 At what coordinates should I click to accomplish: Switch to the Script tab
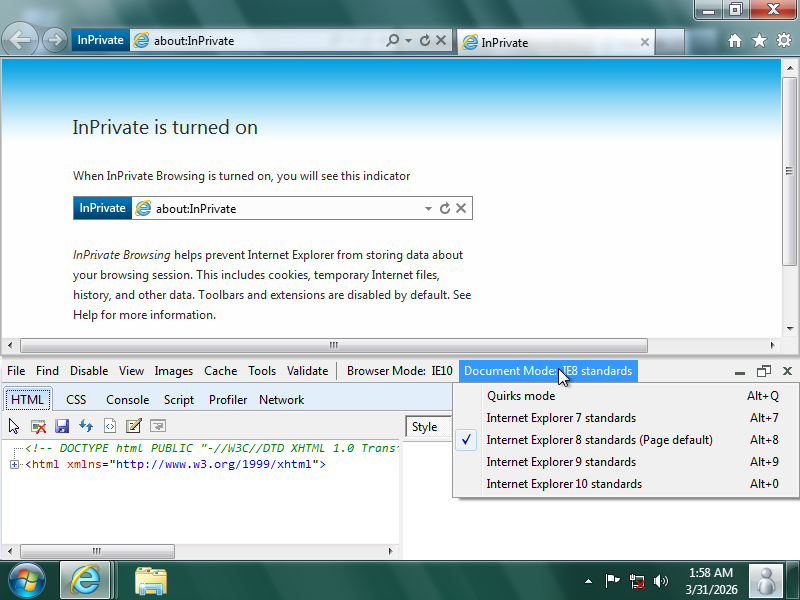179,399
